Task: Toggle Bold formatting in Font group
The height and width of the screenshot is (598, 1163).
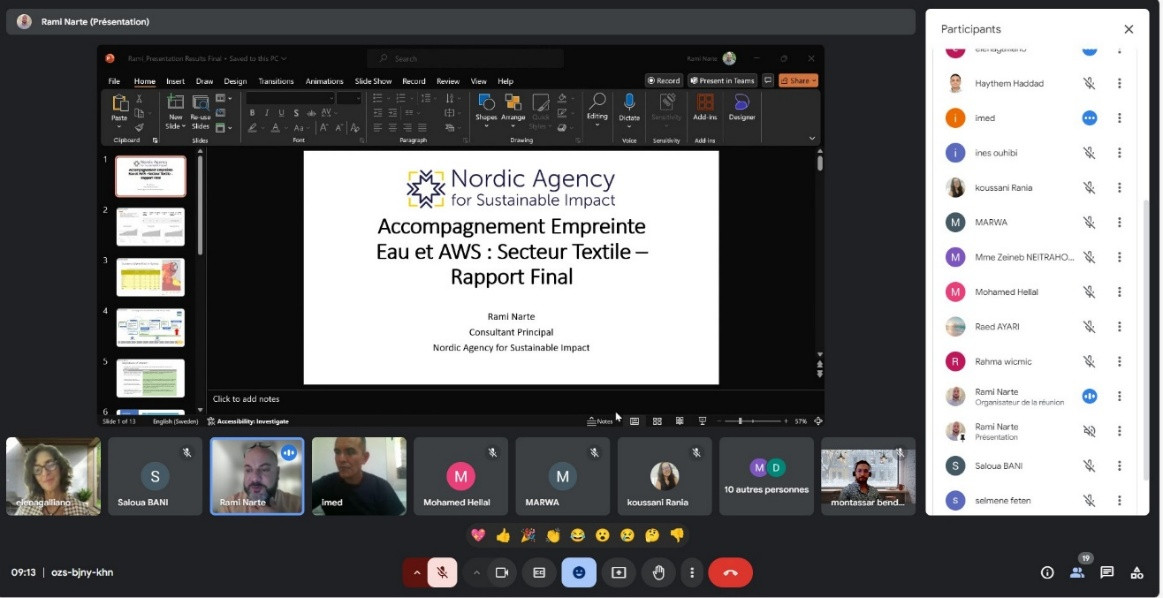Action: [252, 114]
